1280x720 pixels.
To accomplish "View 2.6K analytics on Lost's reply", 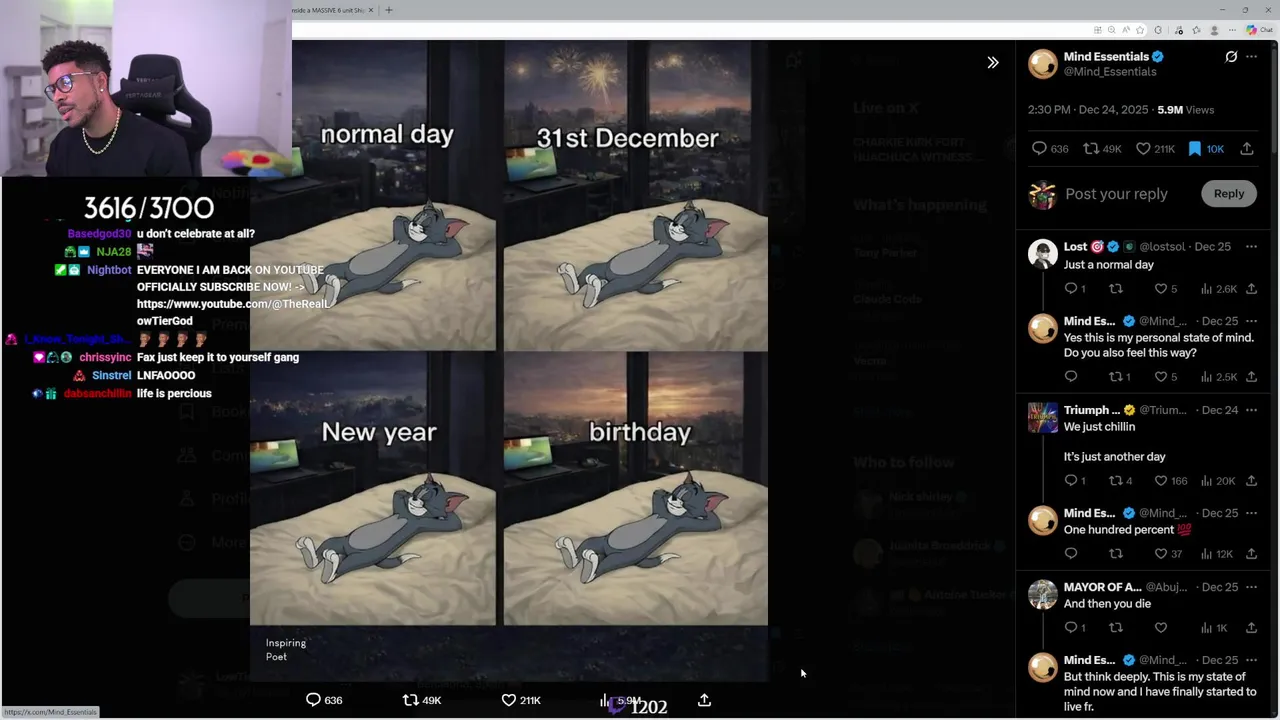I will (x=1217, y=289).
